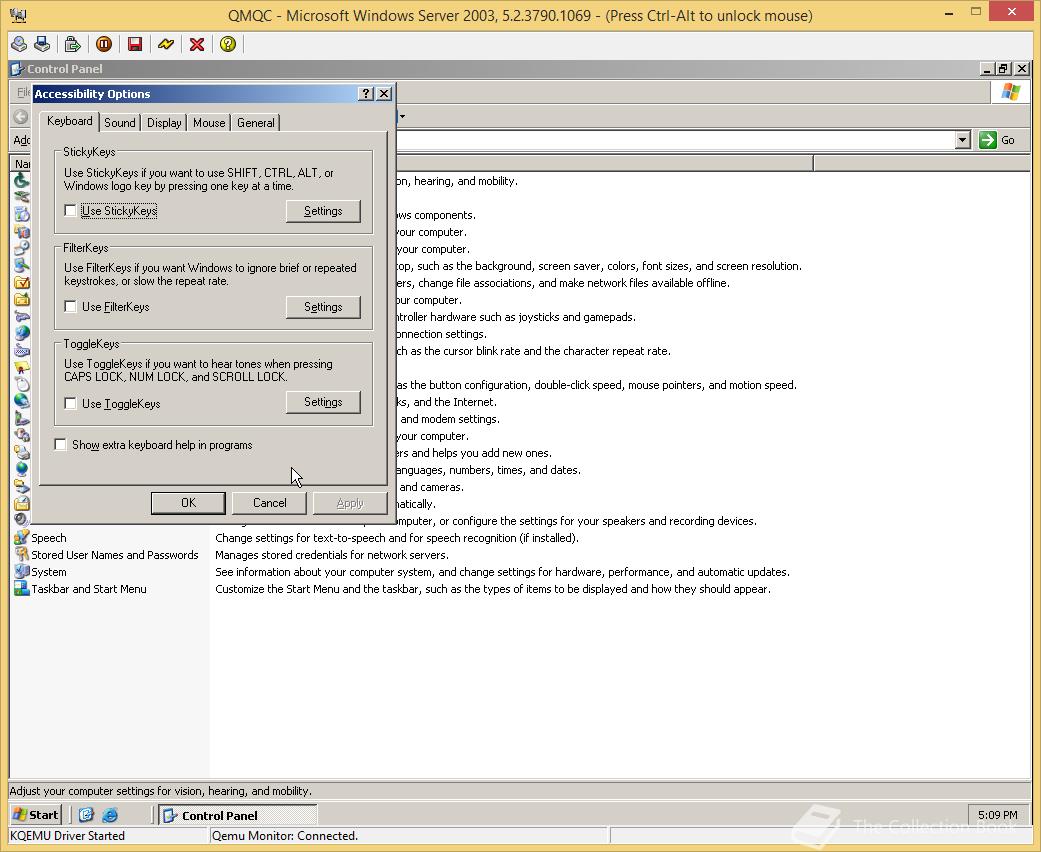Click 'Qemu Monitor: Connected.' status text

coord(285,835)
